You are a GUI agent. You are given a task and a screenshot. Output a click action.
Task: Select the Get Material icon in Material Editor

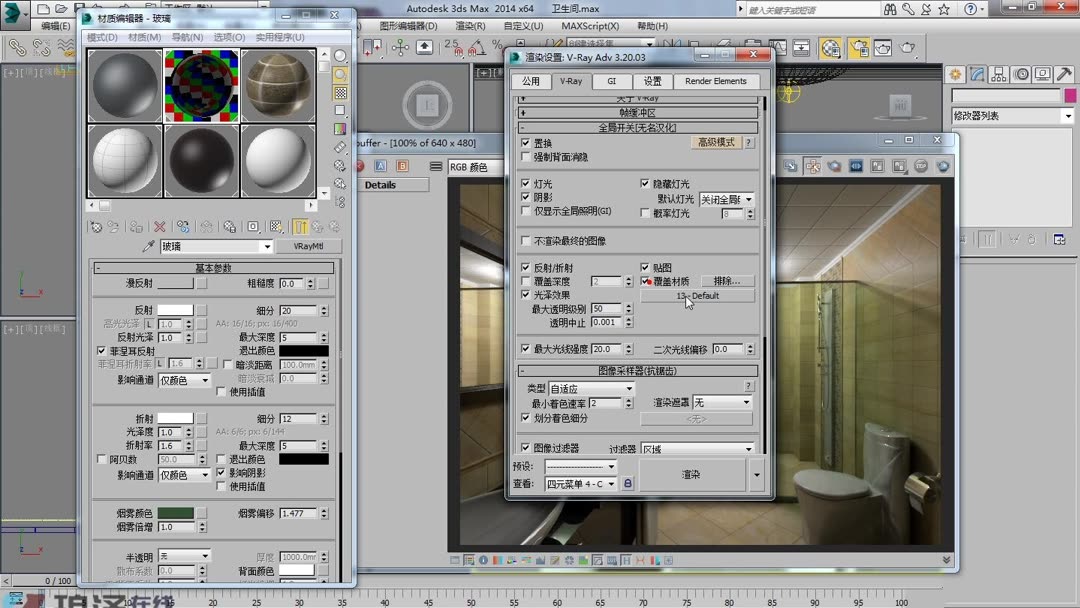(x=96, y=226)
